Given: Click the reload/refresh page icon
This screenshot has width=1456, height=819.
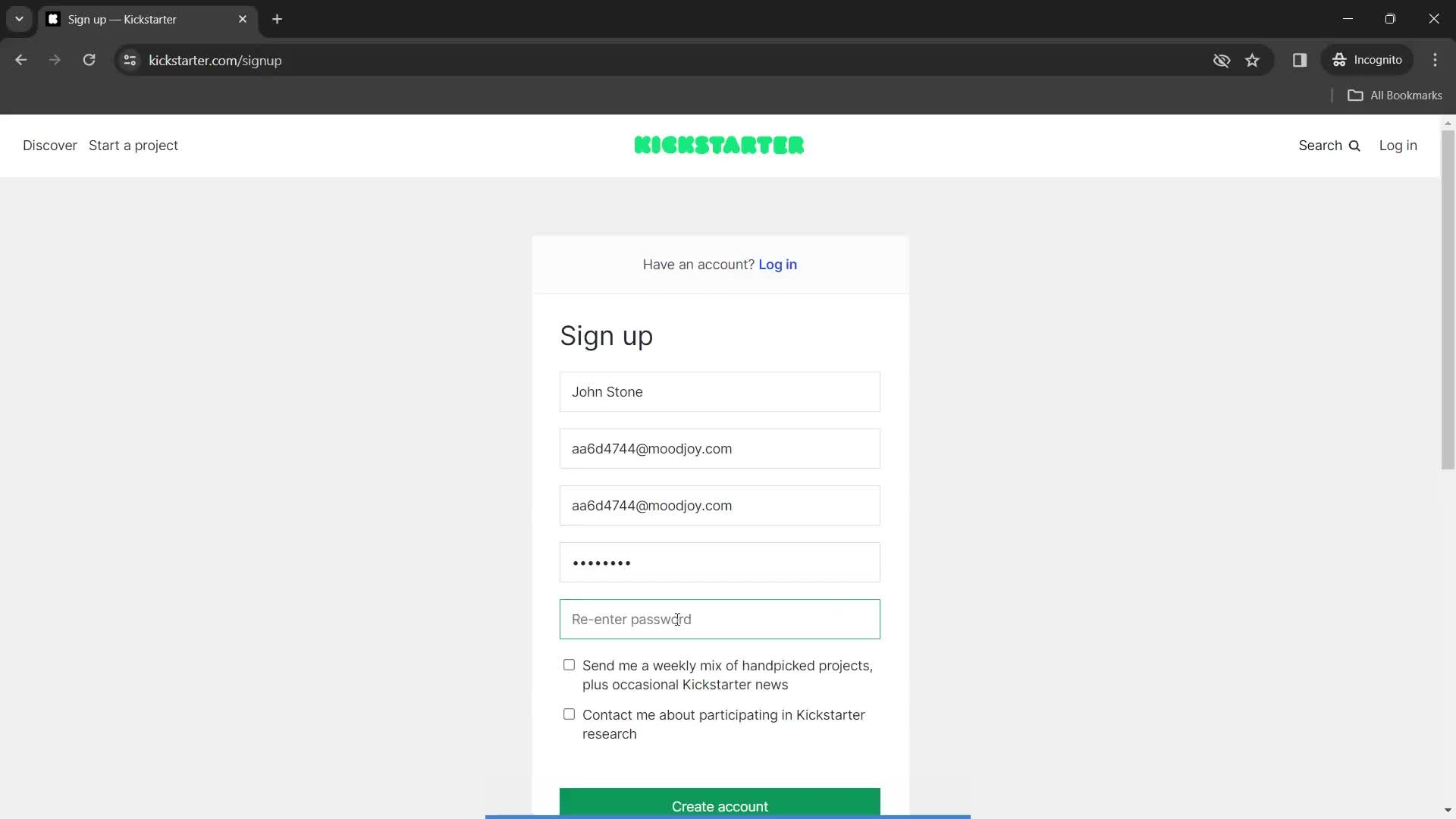Looking at the screenshot, I should point(90,60).
